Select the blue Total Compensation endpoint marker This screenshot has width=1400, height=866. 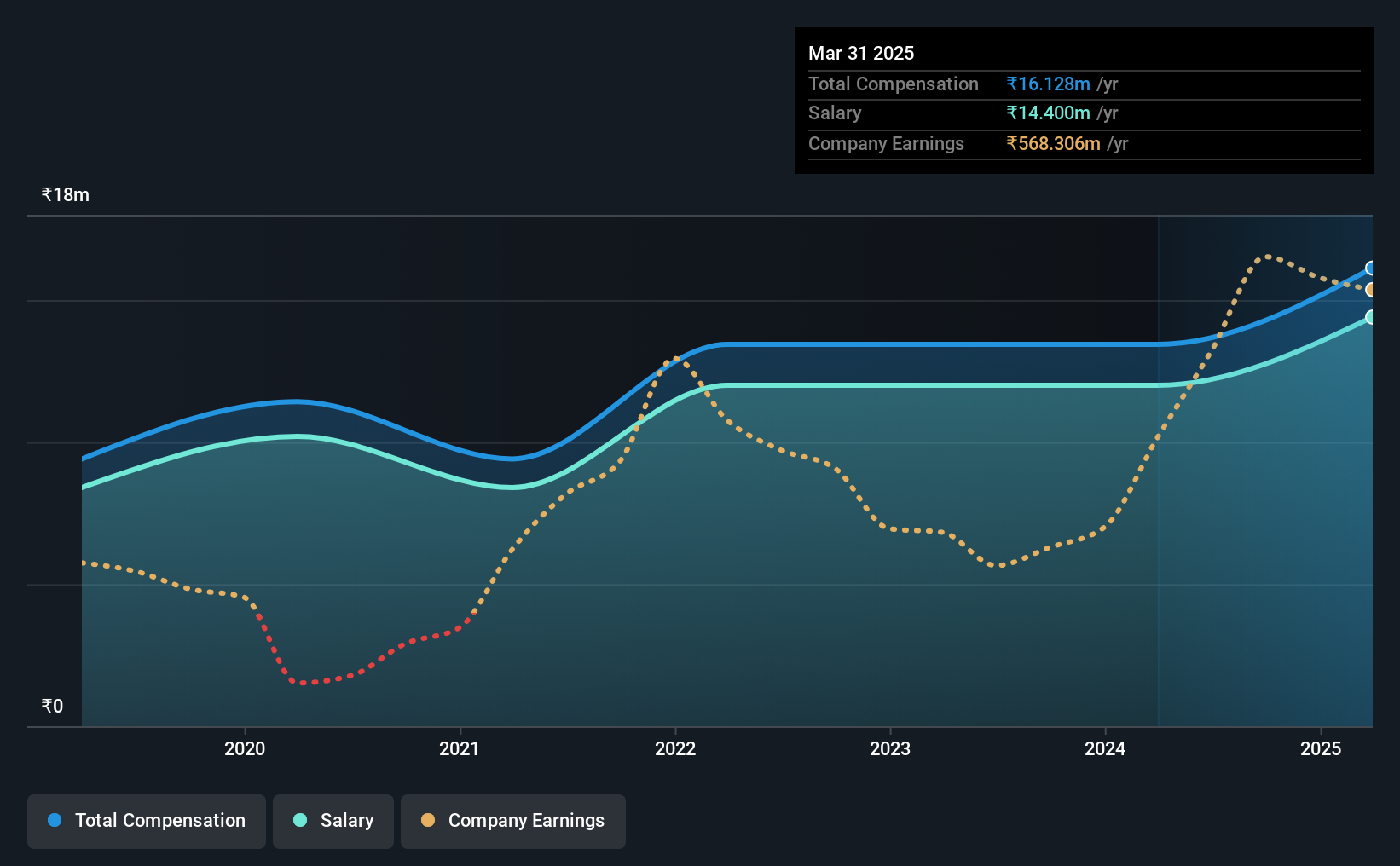(x=1371, y=268)
